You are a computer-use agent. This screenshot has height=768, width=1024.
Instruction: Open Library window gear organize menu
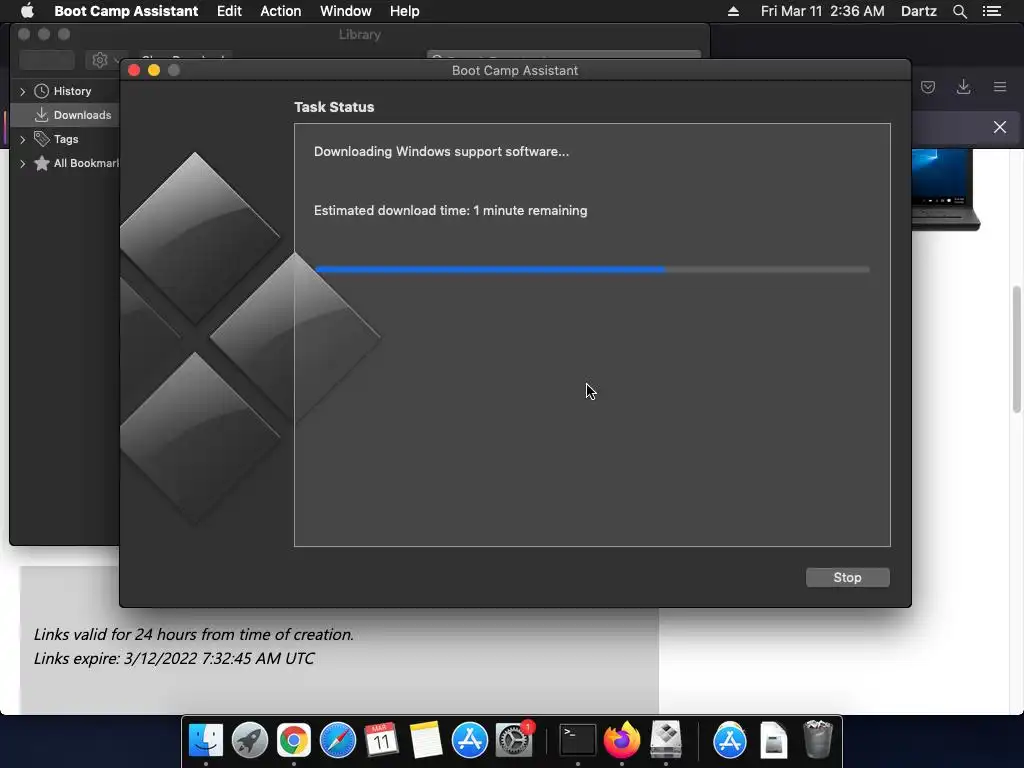[x=104, y=60]
